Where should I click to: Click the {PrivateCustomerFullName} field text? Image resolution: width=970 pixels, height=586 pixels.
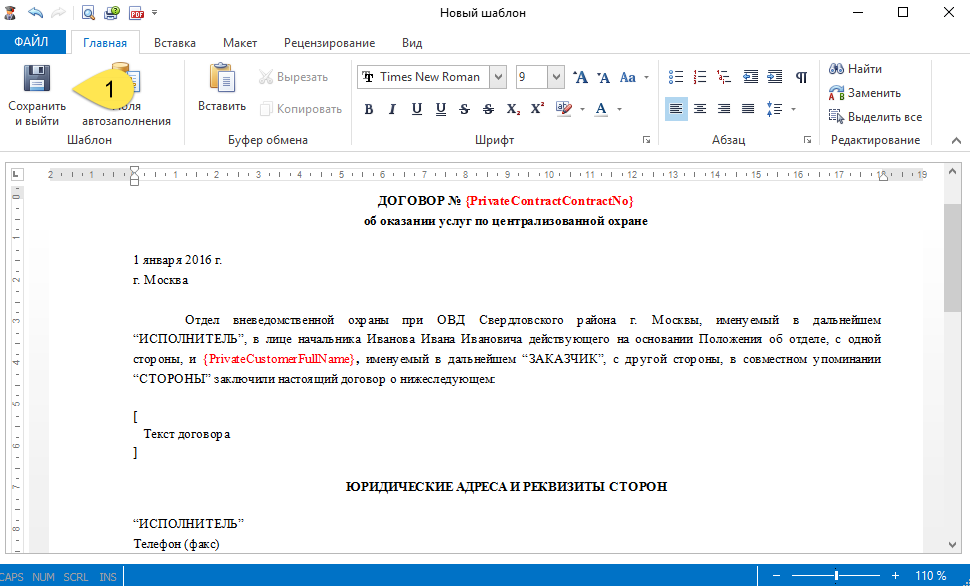(280, 359)
